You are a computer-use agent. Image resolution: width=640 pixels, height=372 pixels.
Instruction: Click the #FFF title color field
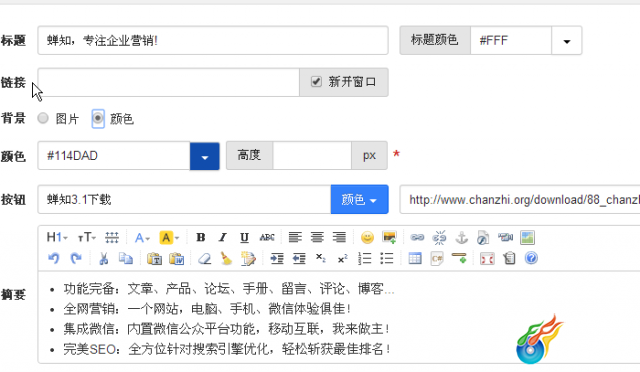tap(511, 40)
